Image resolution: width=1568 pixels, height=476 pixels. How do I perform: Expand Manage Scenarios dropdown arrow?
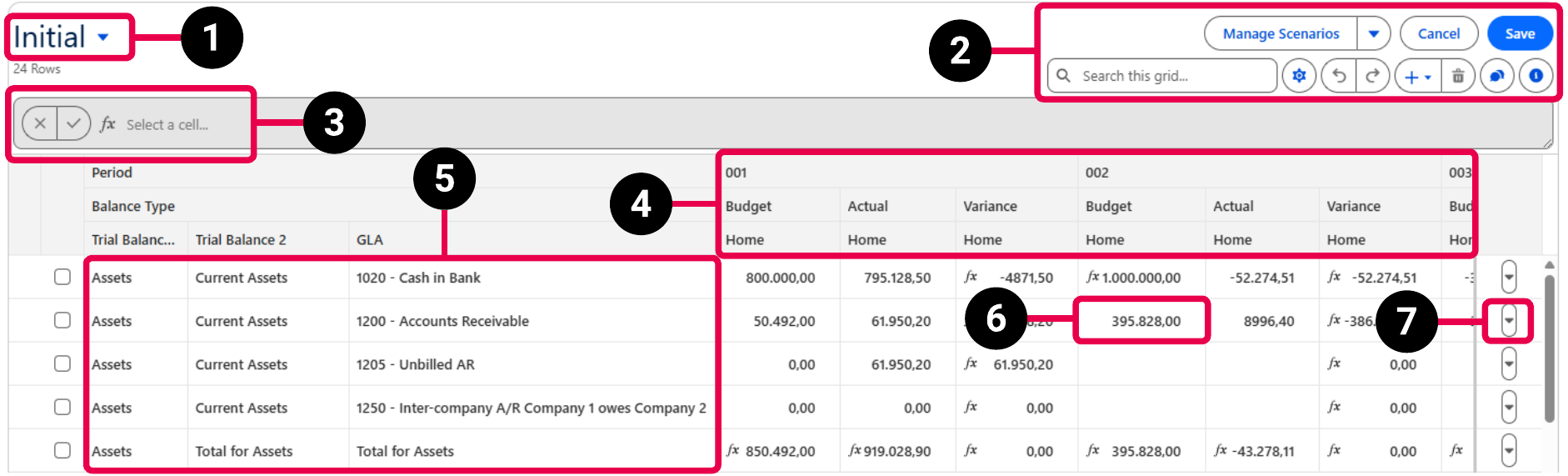(x=1374, y=34)
